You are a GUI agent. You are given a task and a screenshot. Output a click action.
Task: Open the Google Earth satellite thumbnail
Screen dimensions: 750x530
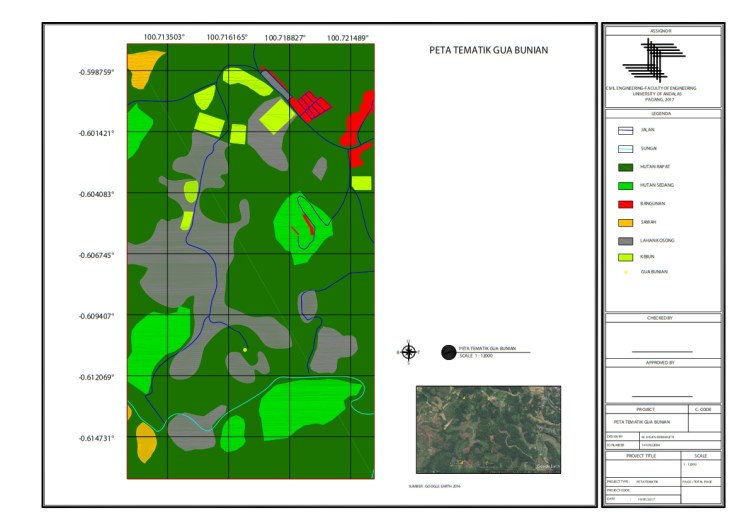(x=488, y=428)
